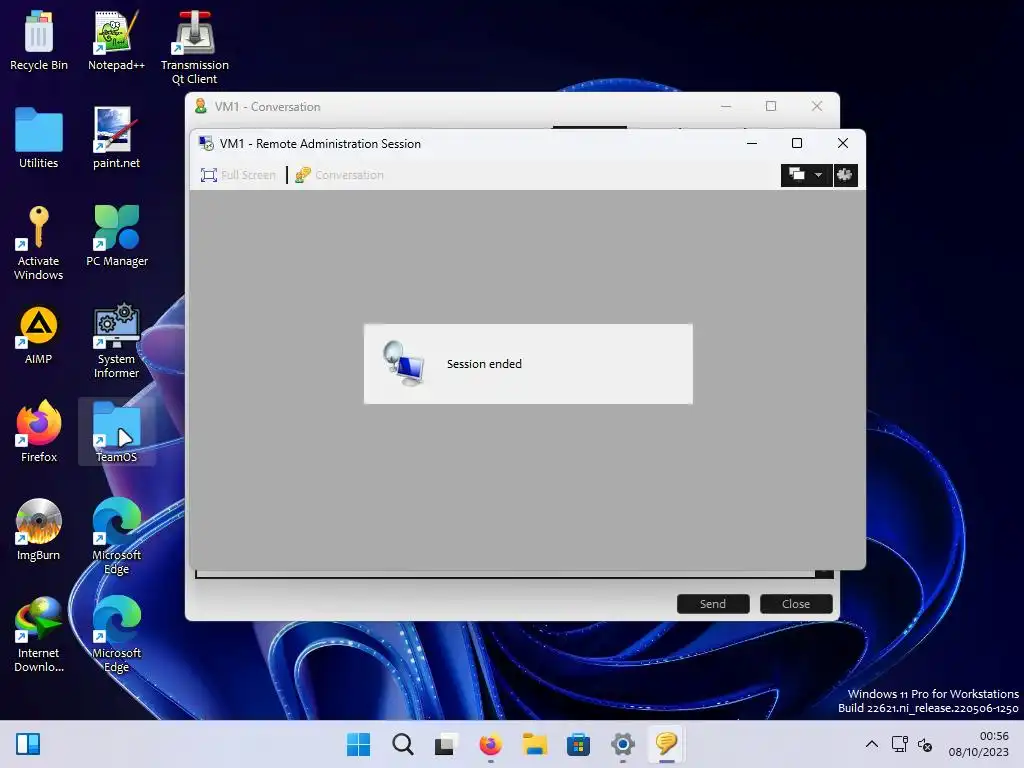Open Conversation from the session toolbar
This screenshot has width=1024, height=768.
click(339, 175)
